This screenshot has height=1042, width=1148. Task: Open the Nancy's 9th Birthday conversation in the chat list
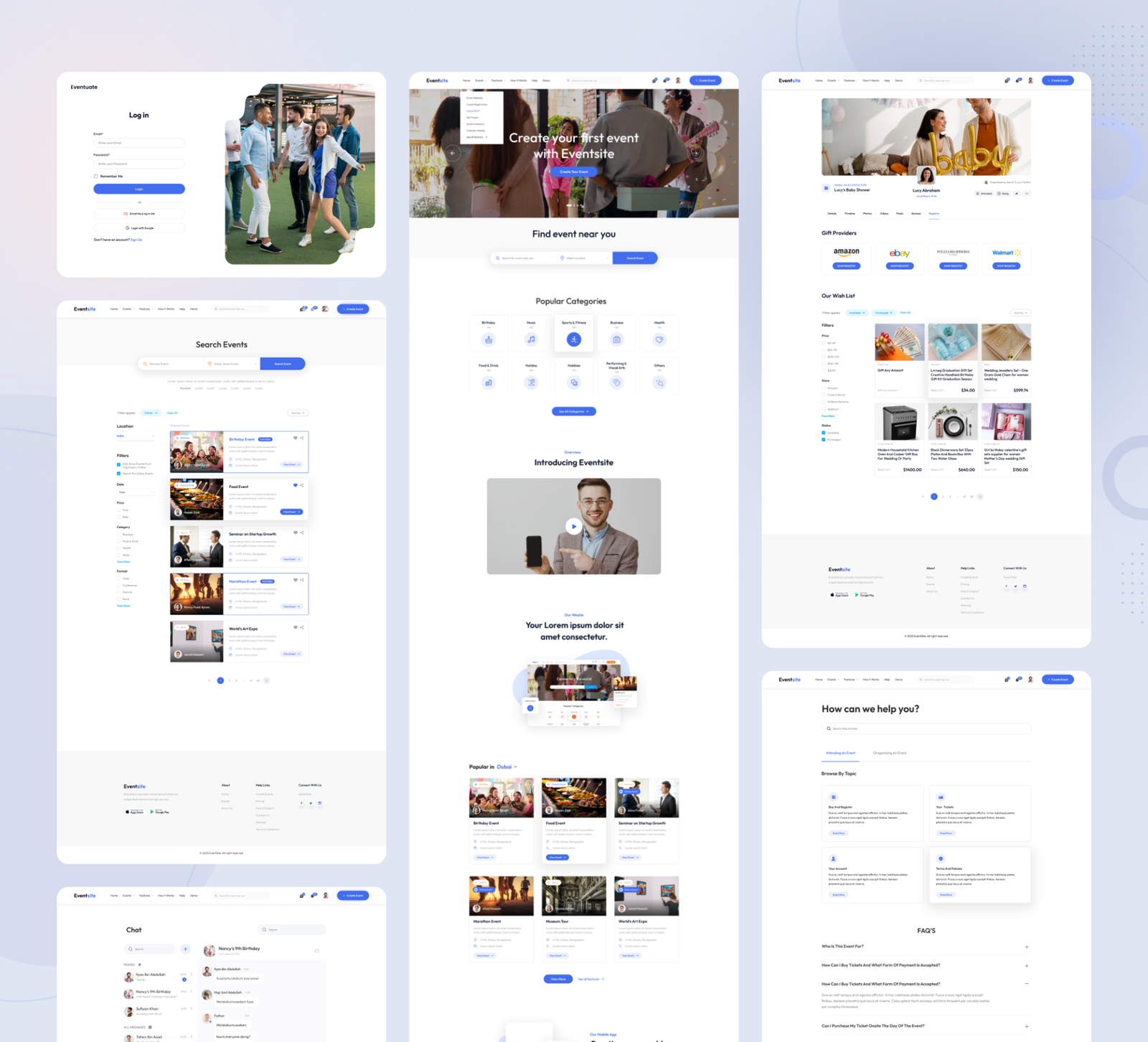pos(156,993)
